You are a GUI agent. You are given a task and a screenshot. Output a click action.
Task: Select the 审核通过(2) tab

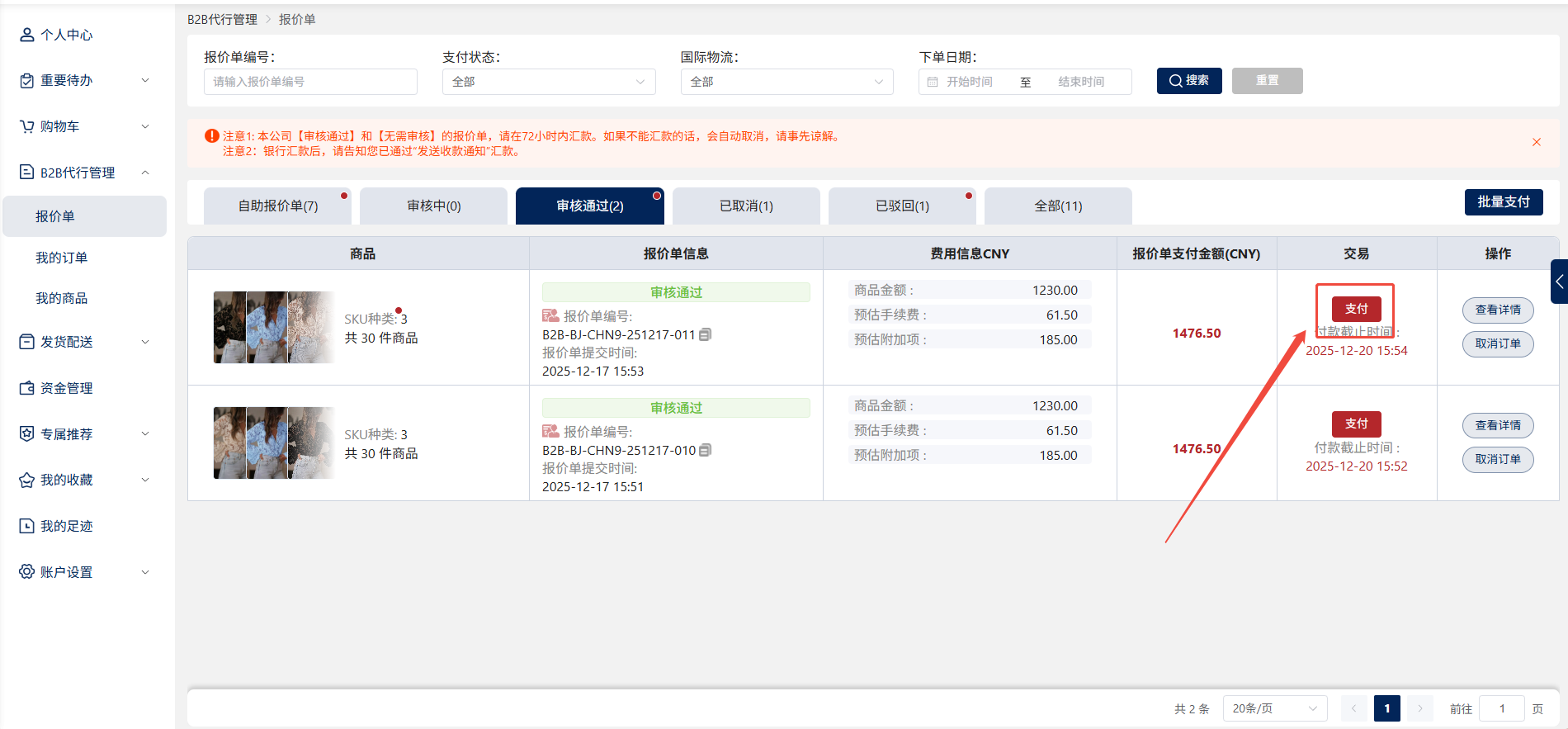point(590,206)
